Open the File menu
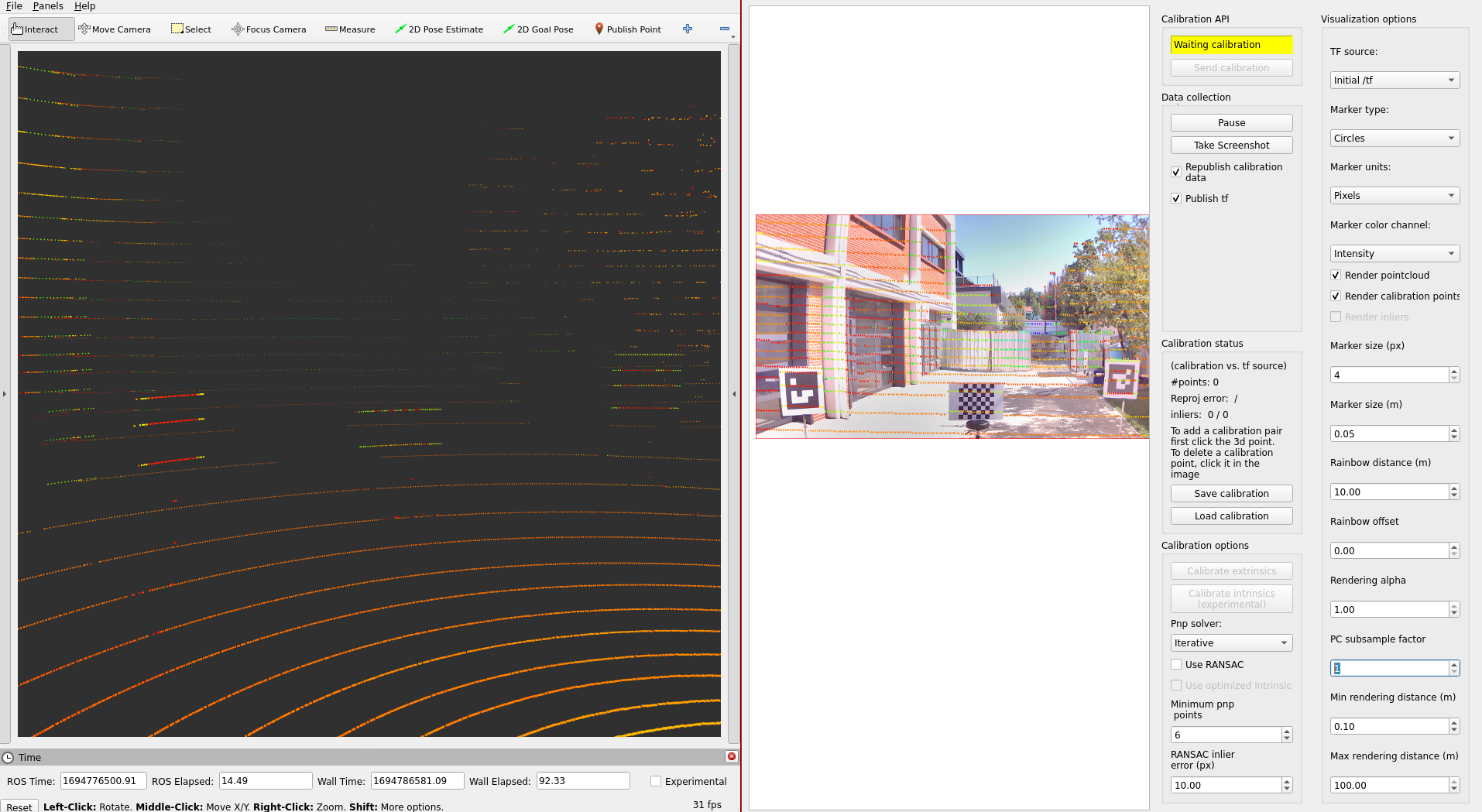1482x812 pixels. (x=13, y=5)
